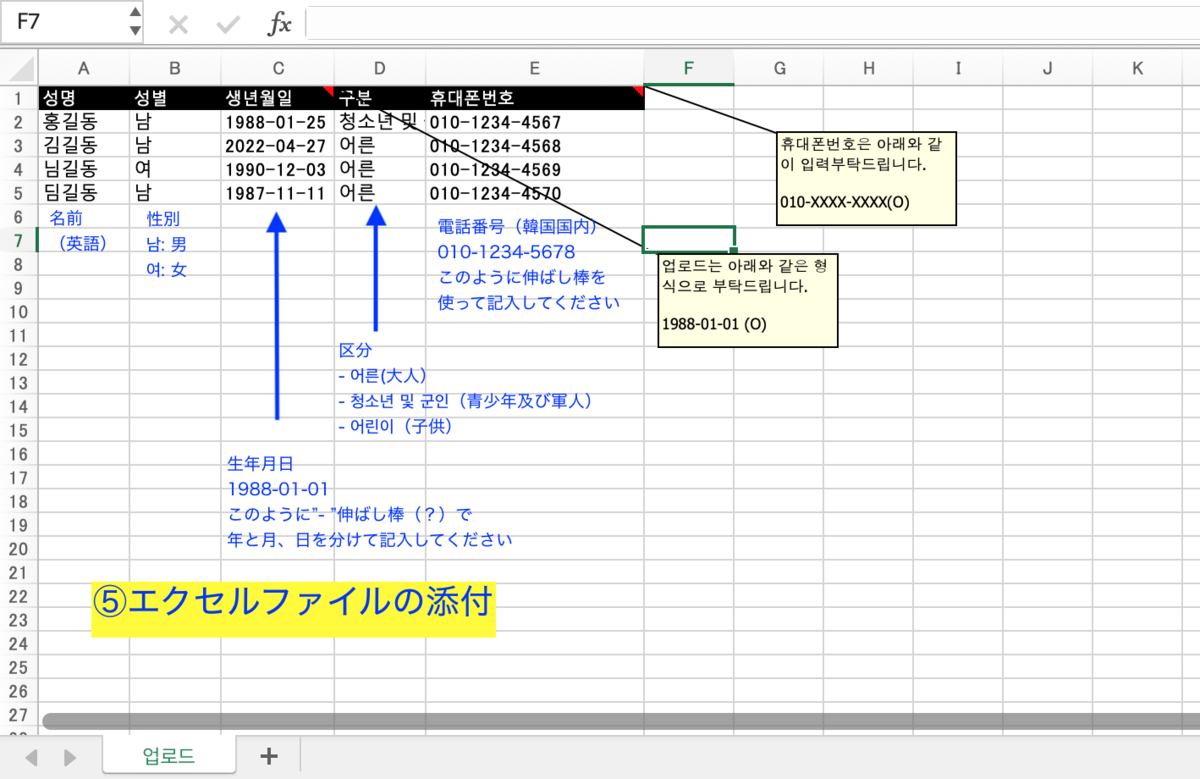This screenshot has height=779, width=1200.
Task: Open the Name Box dropdown with the down arrow
Action: coord(135,32)
